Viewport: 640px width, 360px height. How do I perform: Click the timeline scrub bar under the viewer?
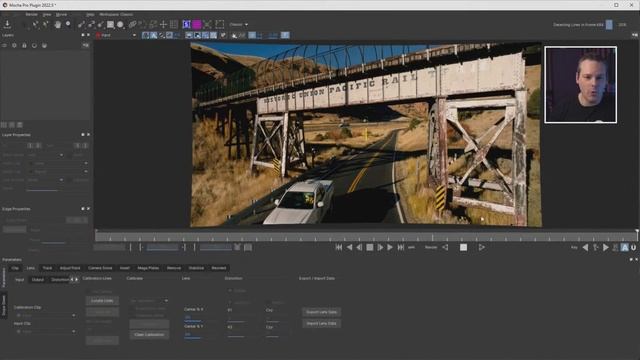[366, 236]
